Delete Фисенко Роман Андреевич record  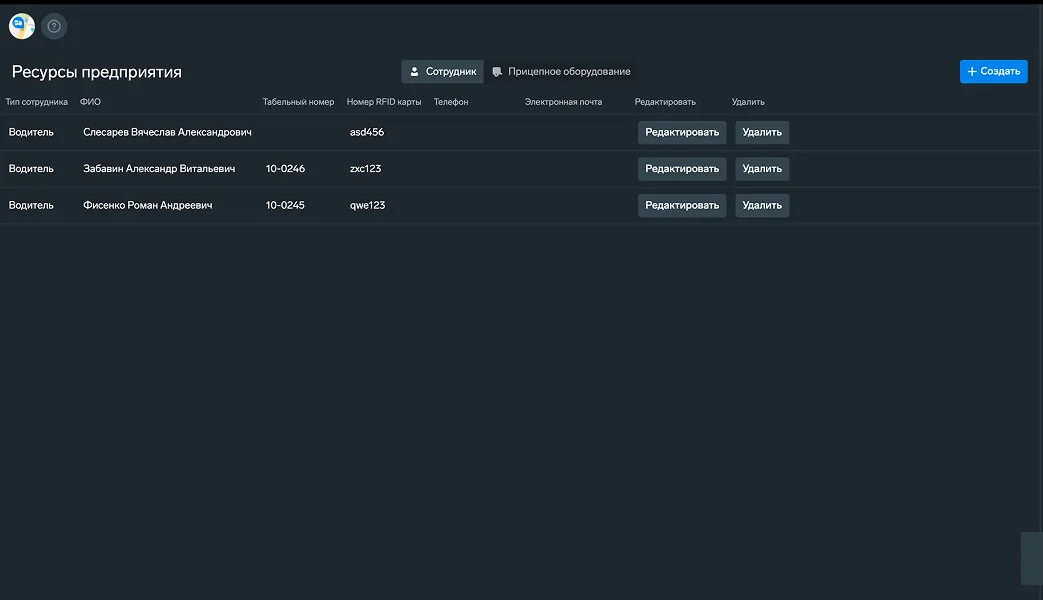click(x=762, y=206)
